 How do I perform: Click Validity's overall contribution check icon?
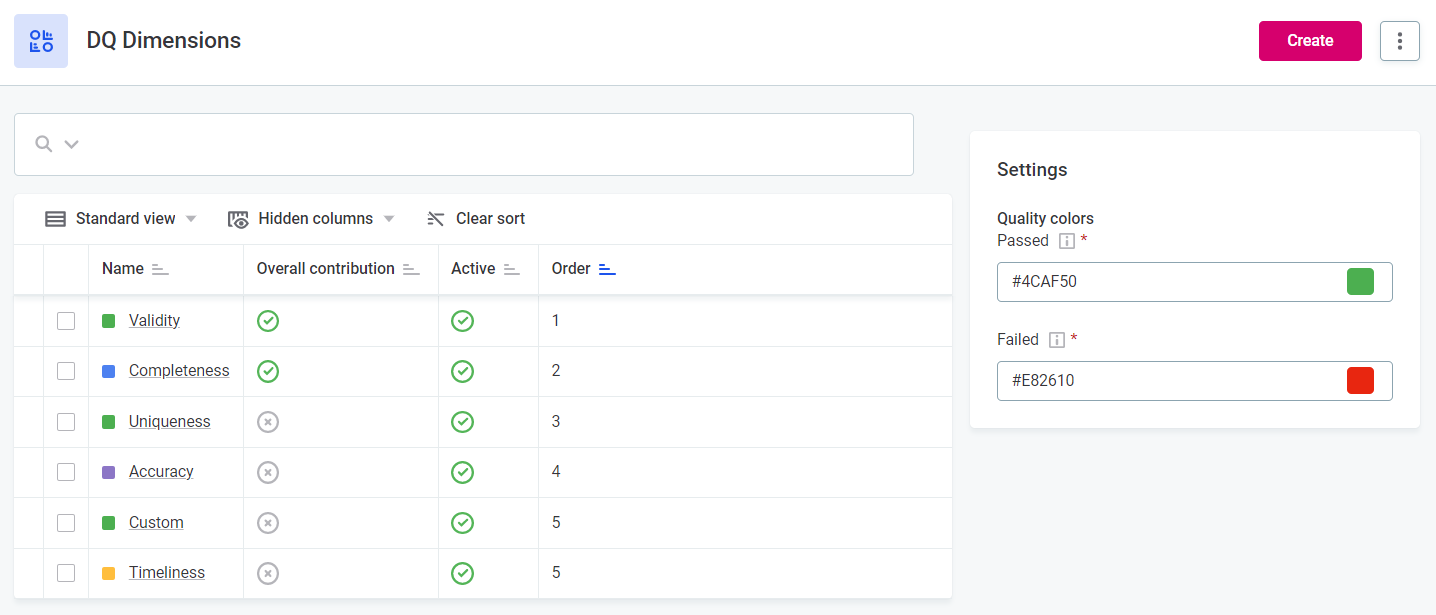pyautogui.click(x=268, y=321)
